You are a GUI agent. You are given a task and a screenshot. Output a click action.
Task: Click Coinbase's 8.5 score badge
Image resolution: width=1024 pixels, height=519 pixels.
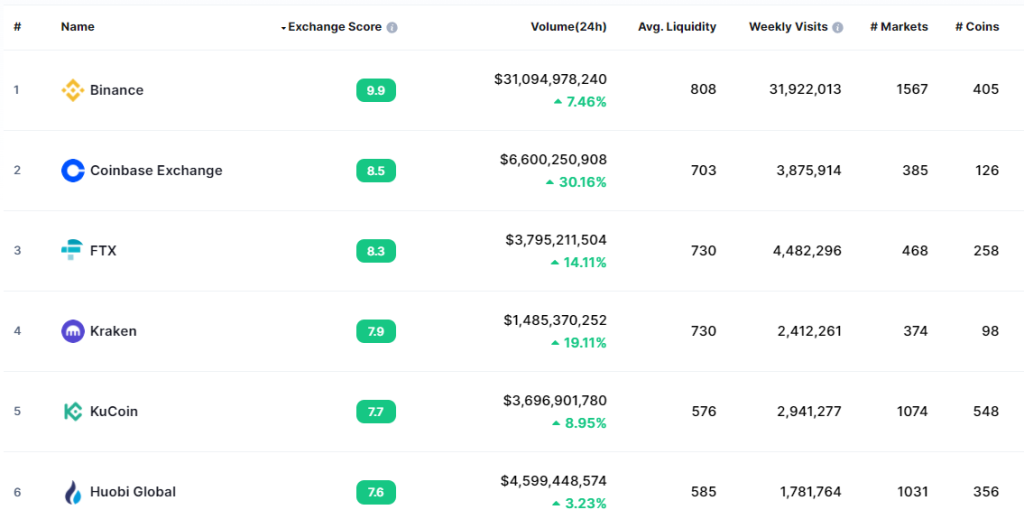point(376,170)
